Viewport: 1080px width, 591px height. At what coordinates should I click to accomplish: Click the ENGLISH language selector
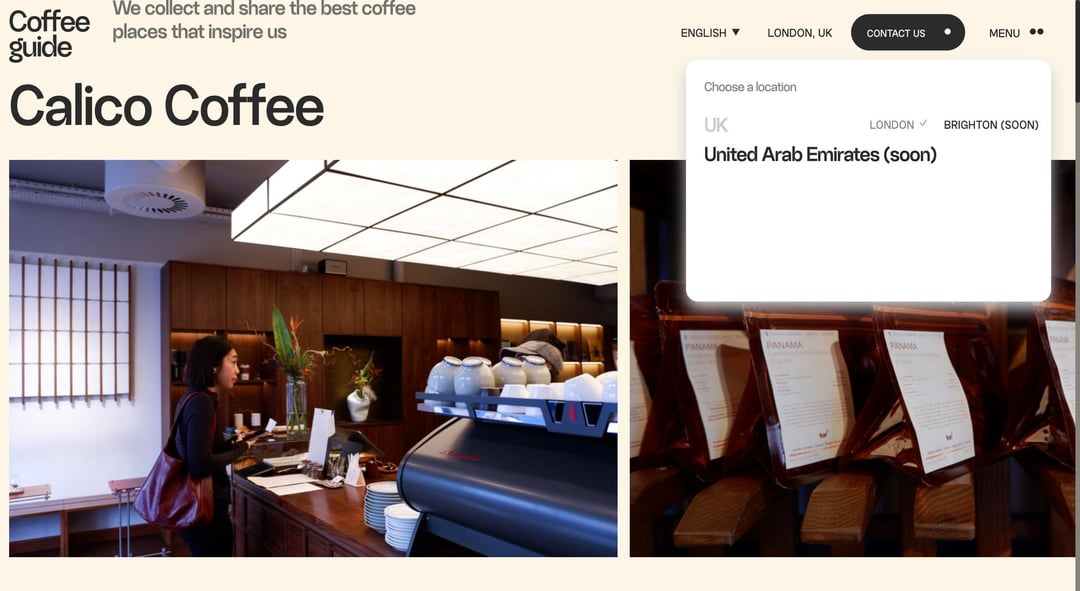710,32
